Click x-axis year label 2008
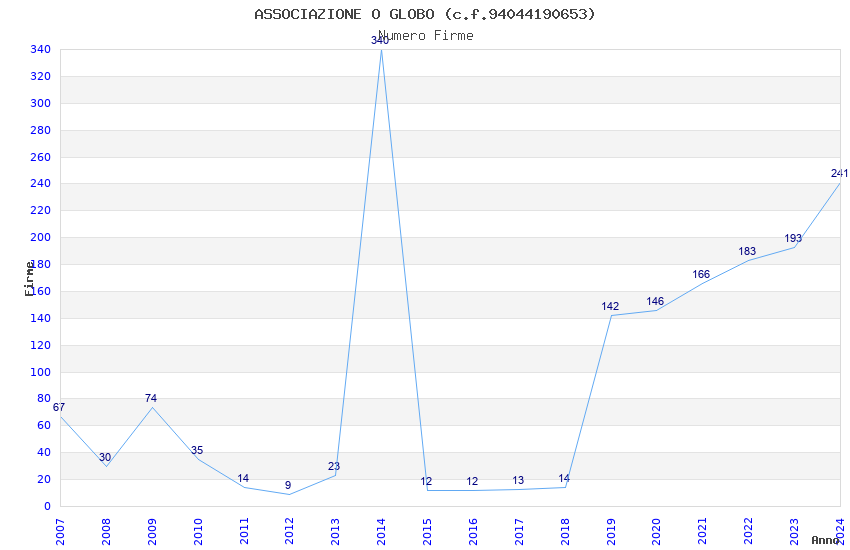850x550 pixels. pos(106,532)
